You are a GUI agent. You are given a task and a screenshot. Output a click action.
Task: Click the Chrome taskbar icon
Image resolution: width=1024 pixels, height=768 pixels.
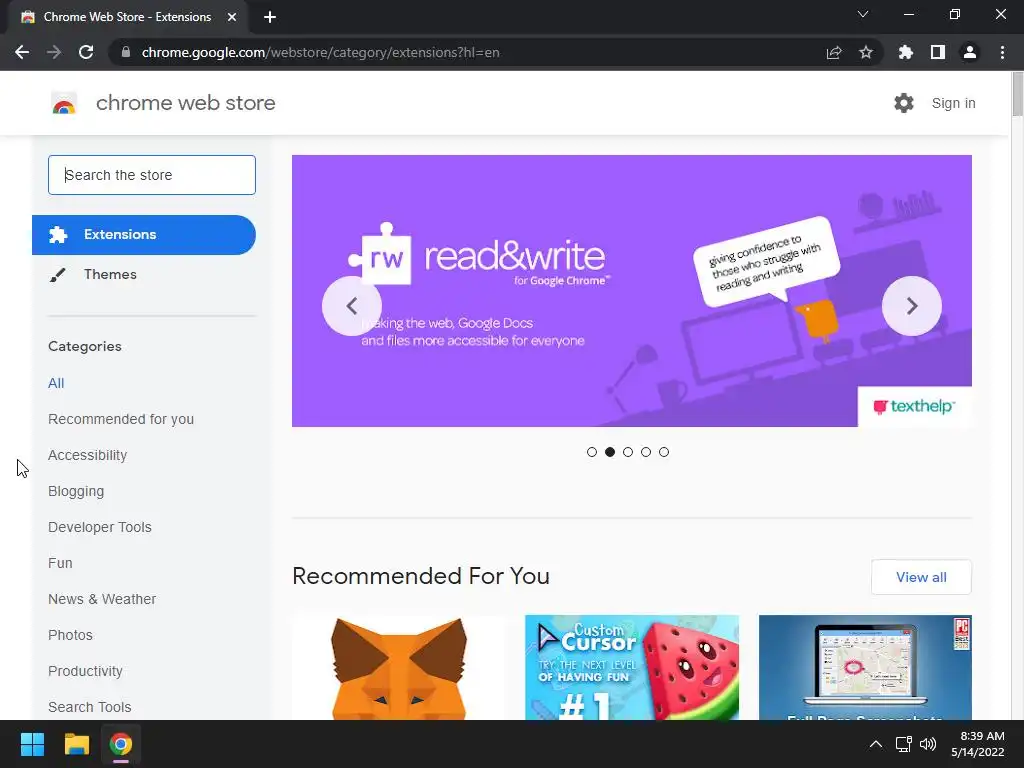point(121,744)
